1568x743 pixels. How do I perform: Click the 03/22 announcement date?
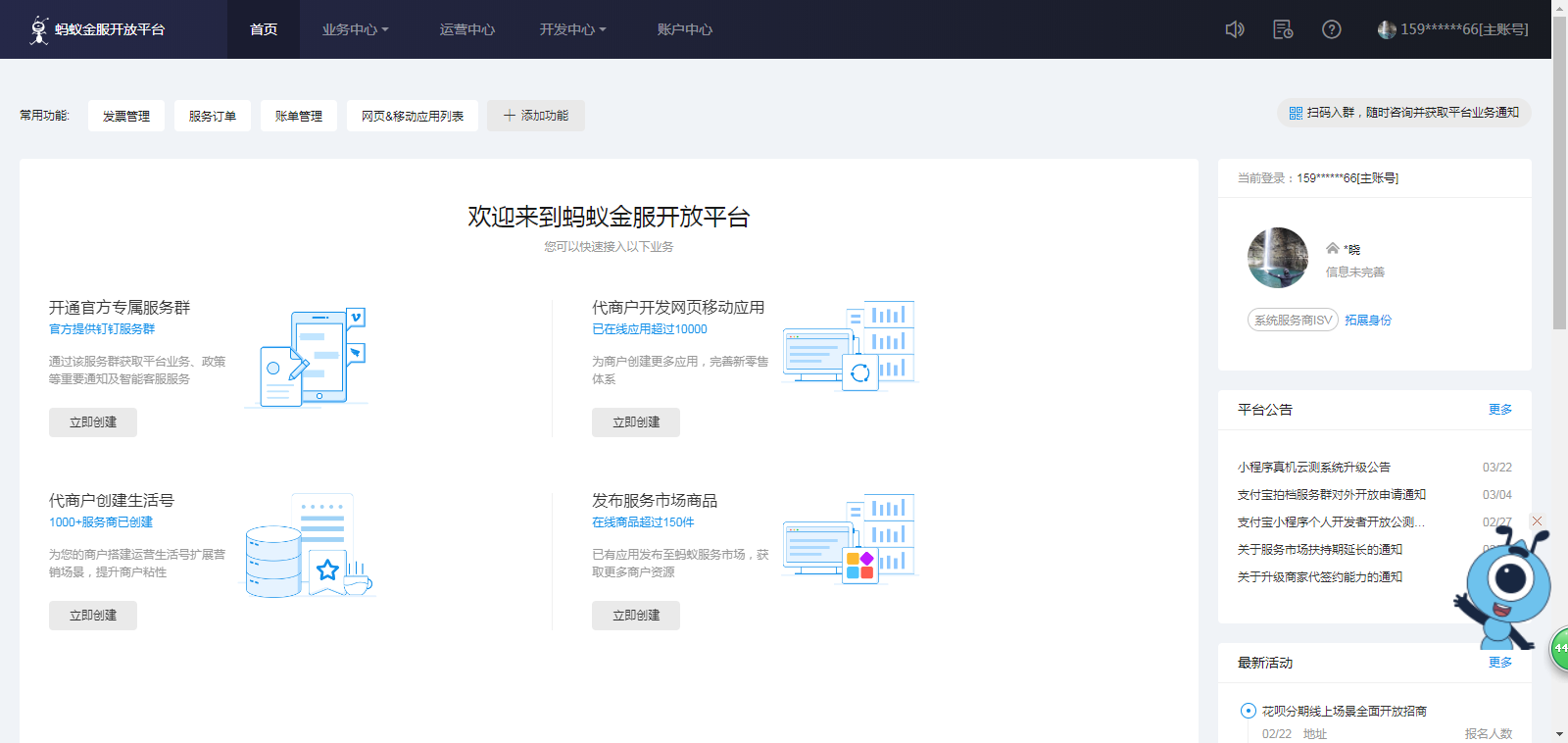point(1497,468)
